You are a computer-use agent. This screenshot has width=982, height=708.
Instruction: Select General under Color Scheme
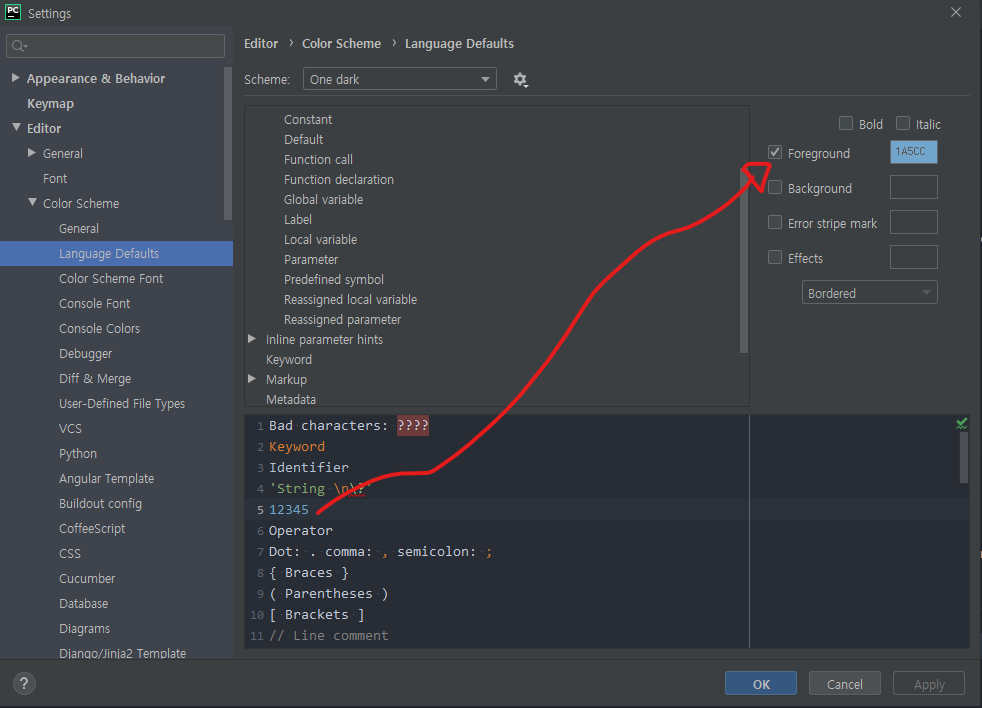(x=79, y=229)
